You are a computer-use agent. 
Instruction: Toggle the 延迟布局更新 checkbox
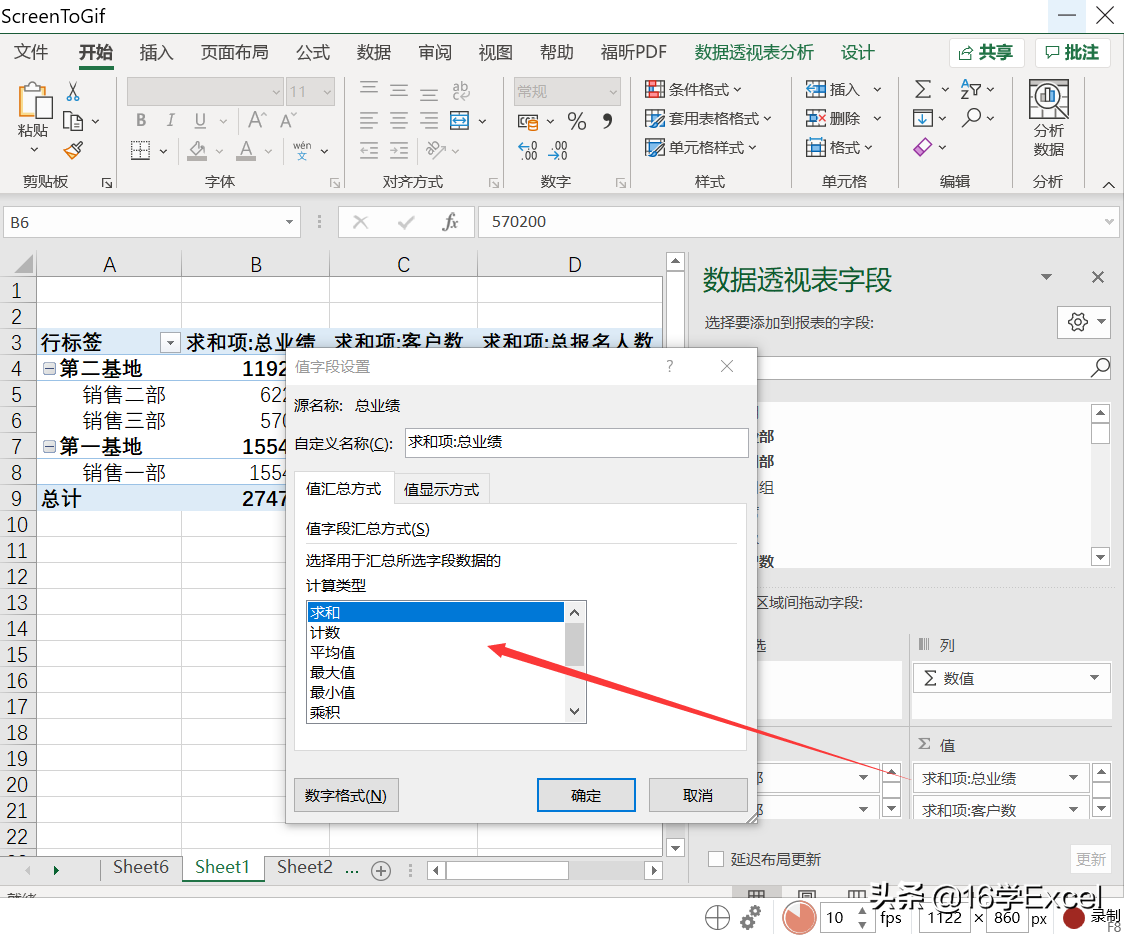tap(716, 859)
